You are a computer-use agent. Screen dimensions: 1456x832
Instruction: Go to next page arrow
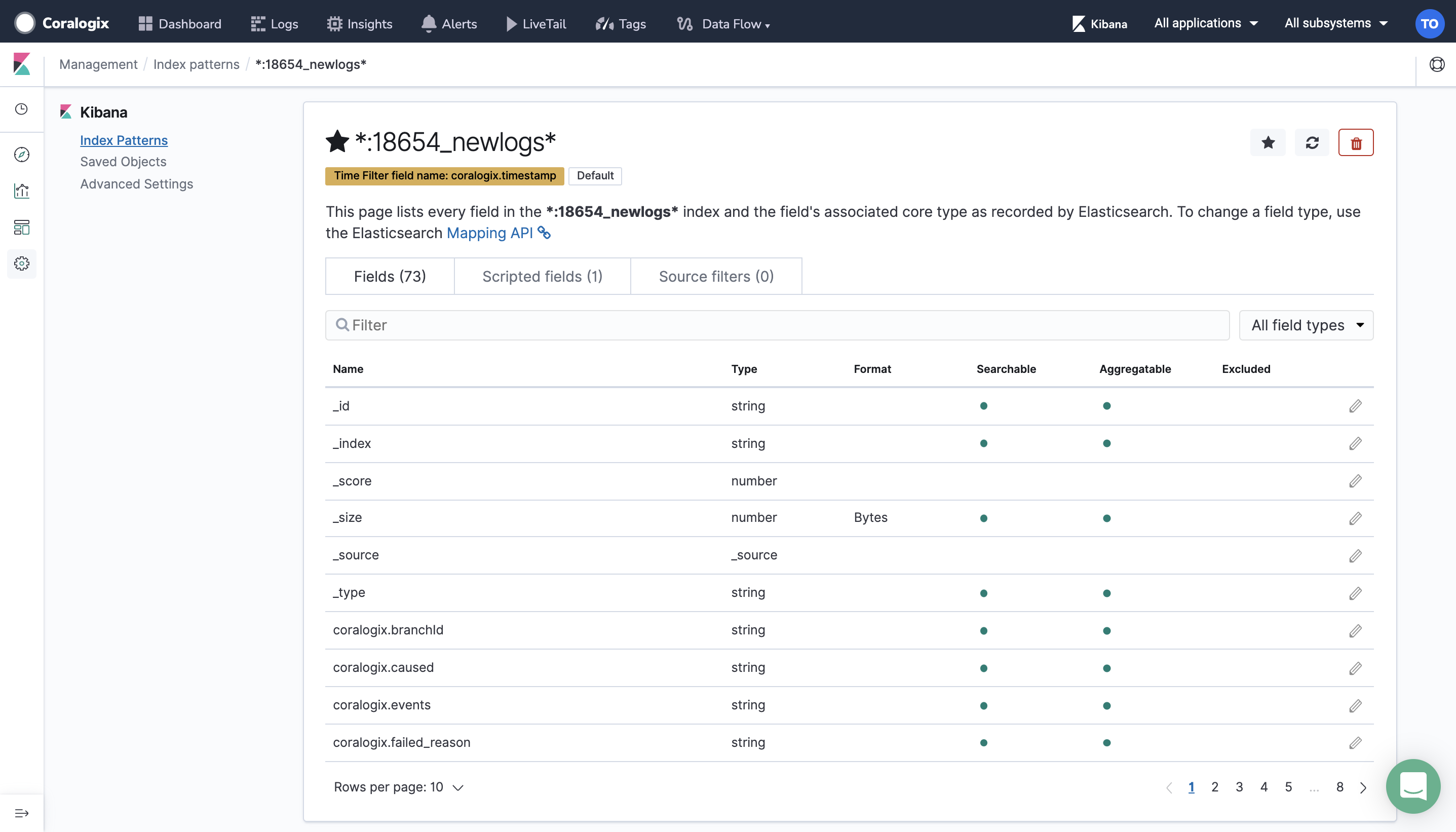point(1364,787)
